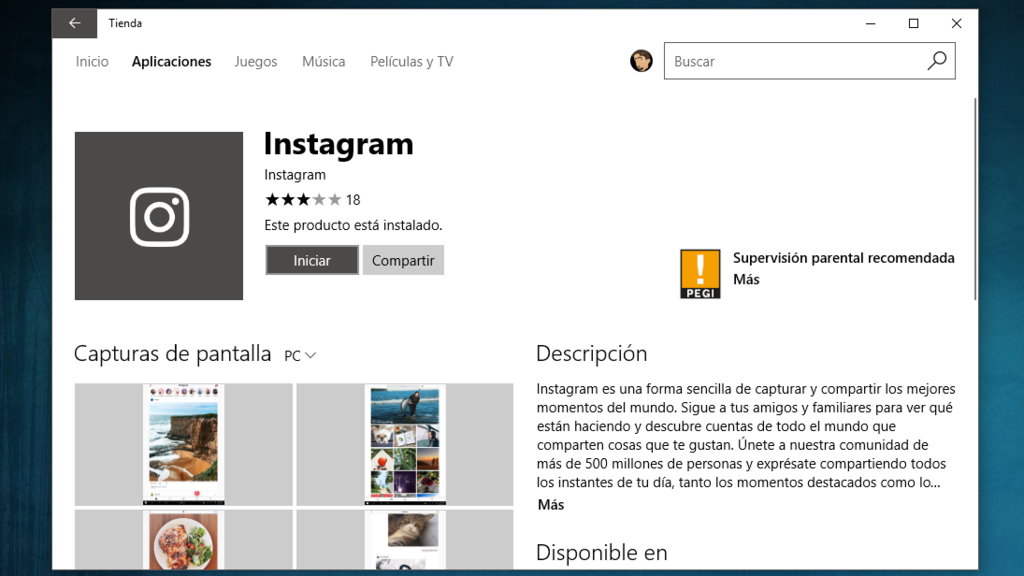The height and width of the screenshot is (576, 1024).
Task: Open the Películas y TV section
Action: (x=411, y=61)
